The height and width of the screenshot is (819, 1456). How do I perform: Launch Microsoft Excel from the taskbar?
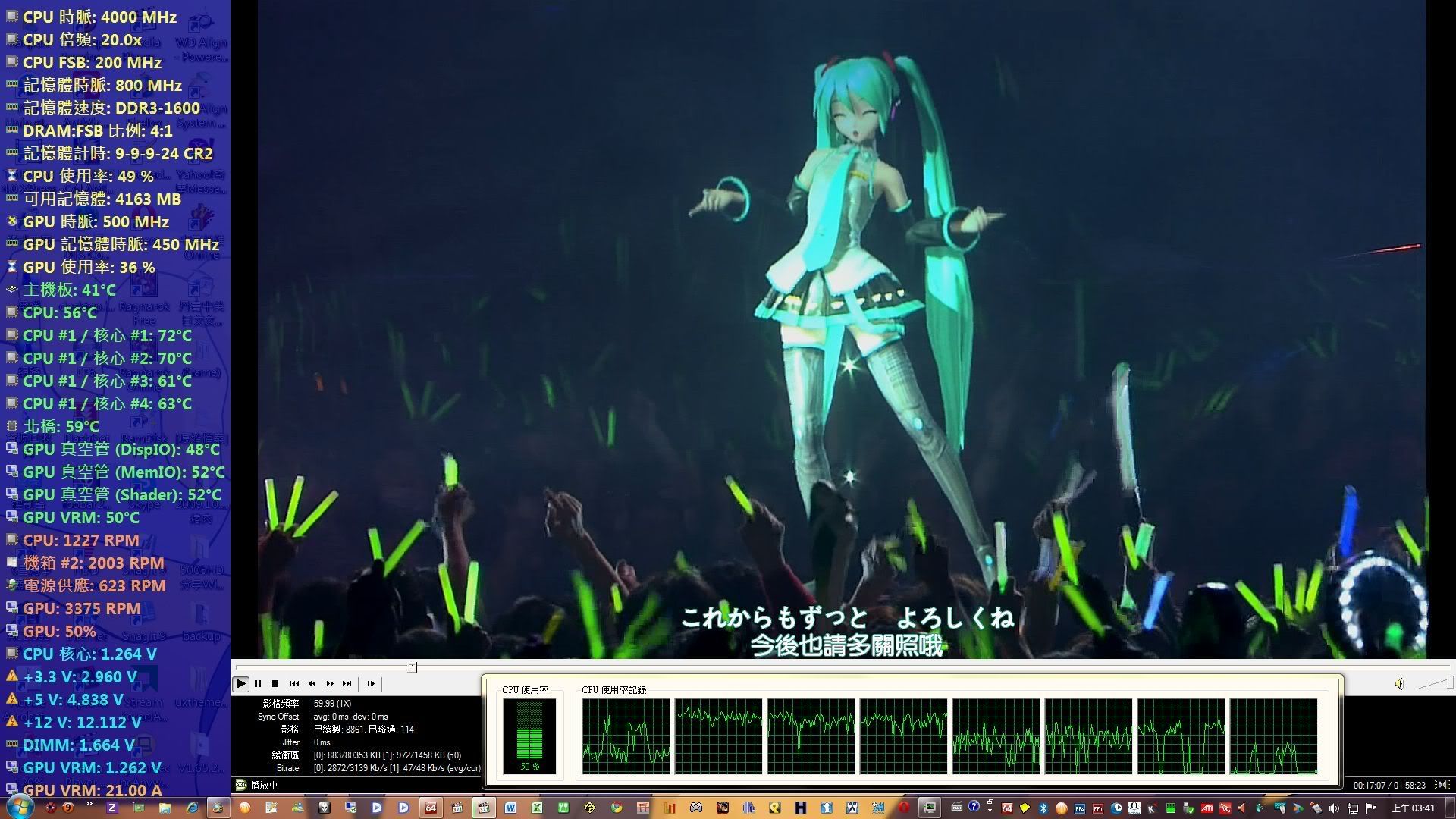536,808
